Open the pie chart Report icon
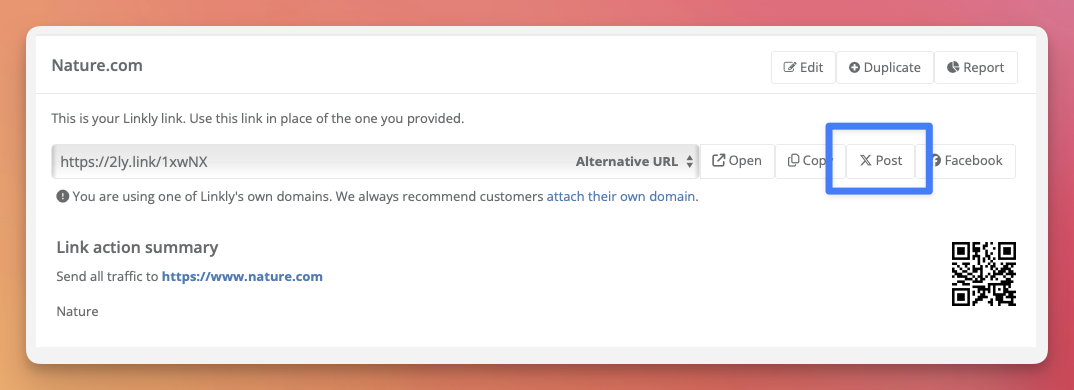The height and width of the screenshot is (390, 1074). pyautogui.click(x=953, y=67)
